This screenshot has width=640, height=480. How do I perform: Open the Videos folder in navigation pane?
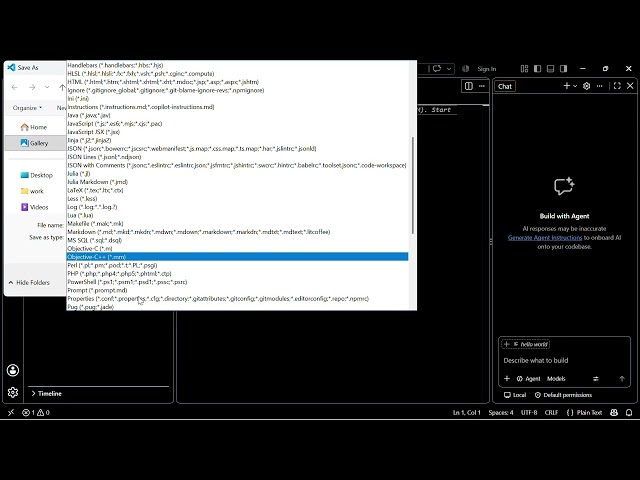point(34,207)
